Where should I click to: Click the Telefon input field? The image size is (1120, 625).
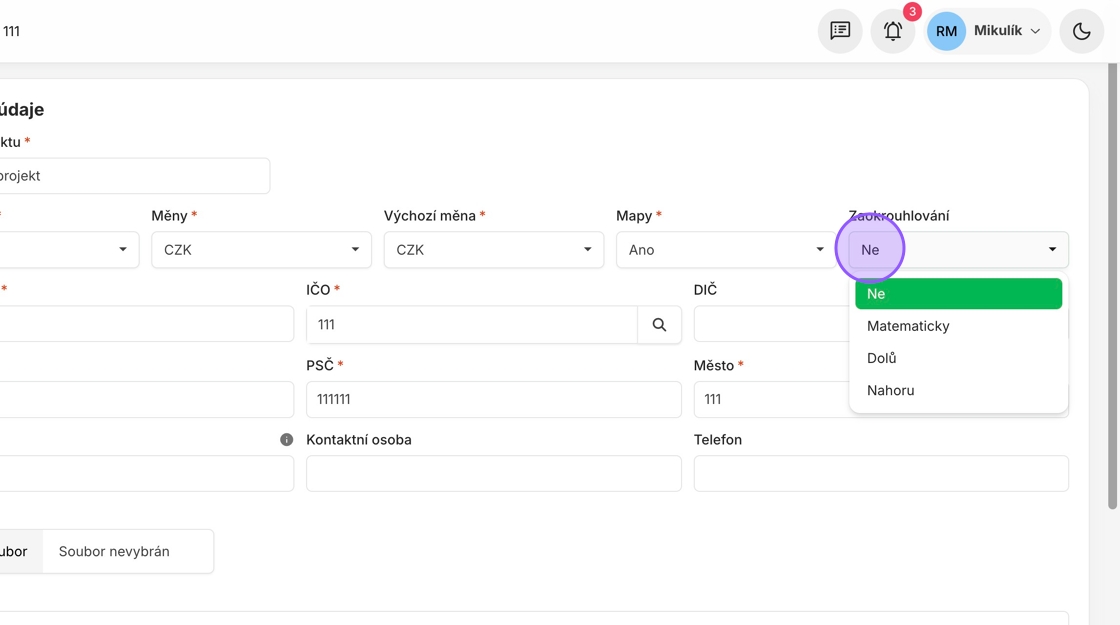pyautogui.click(x=881, y=473)
